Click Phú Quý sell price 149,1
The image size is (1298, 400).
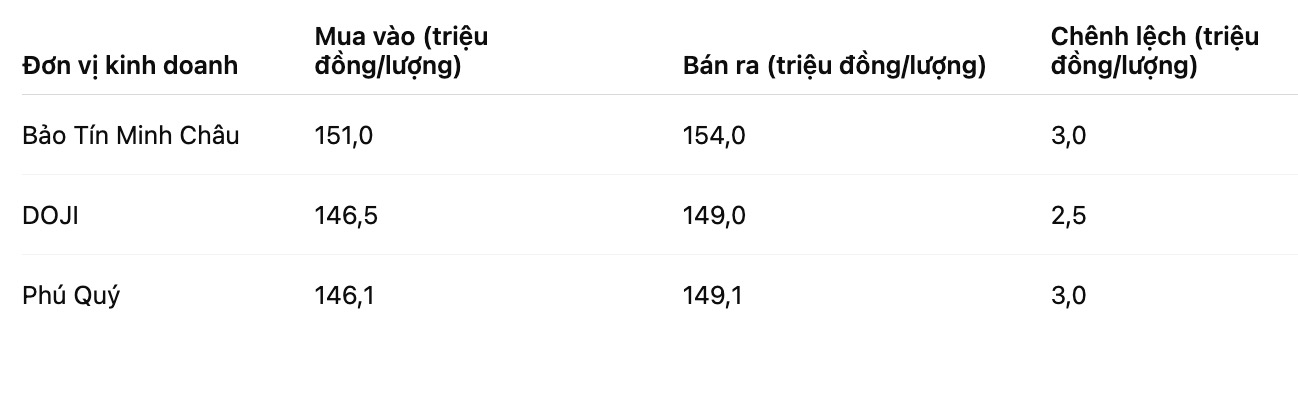pos(713,296)
